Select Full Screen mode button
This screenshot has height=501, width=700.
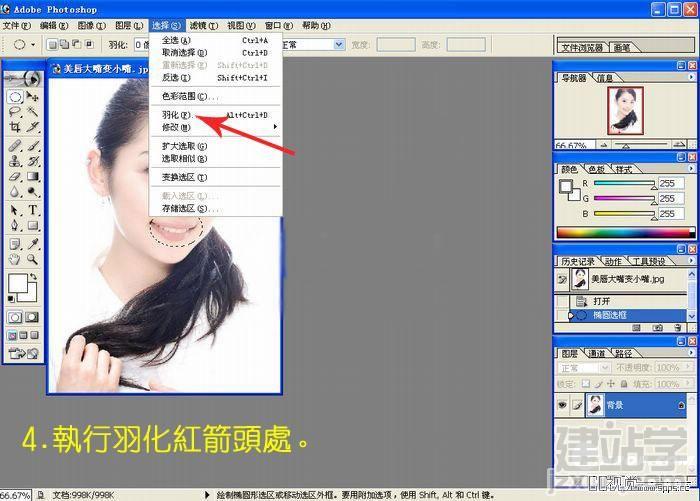pyautogui.click(x=34, y=335)
